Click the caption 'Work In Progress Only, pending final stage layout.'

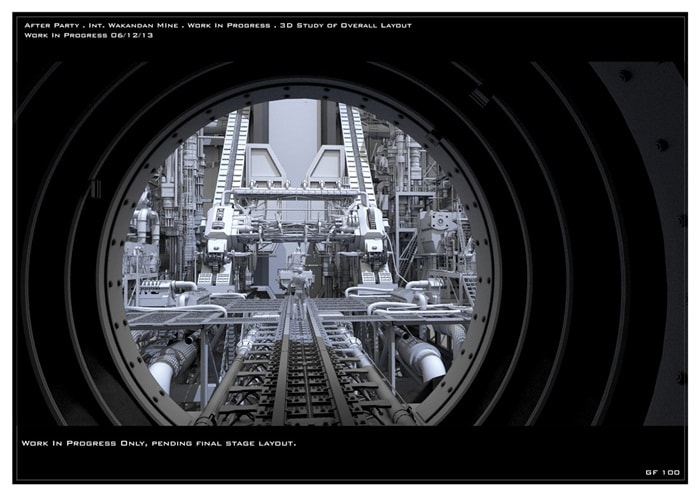click(x=158, y=443)
